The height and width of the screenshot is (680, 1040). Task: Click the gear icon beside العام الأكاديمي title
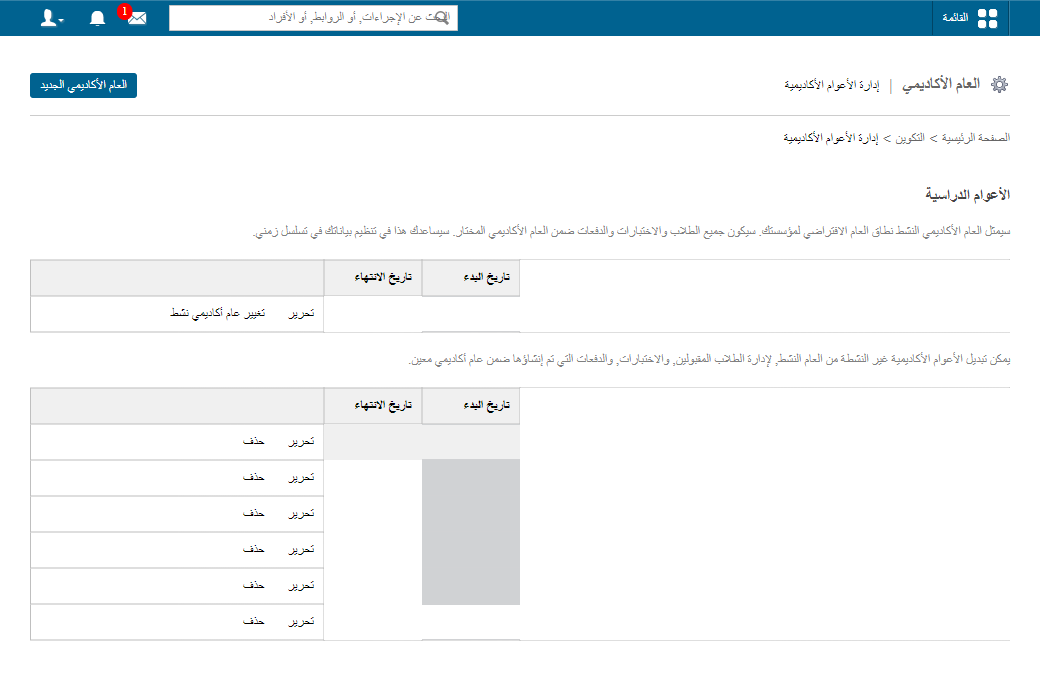999,84
